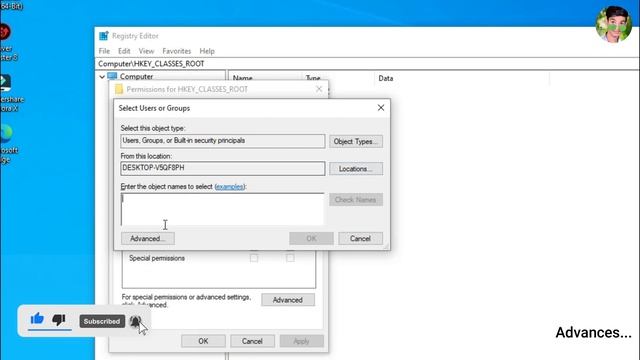The width and height of the screenshot is (640, 360).
Task: Open Advanced user search in Select Users dialog
Action: point(148,238)
